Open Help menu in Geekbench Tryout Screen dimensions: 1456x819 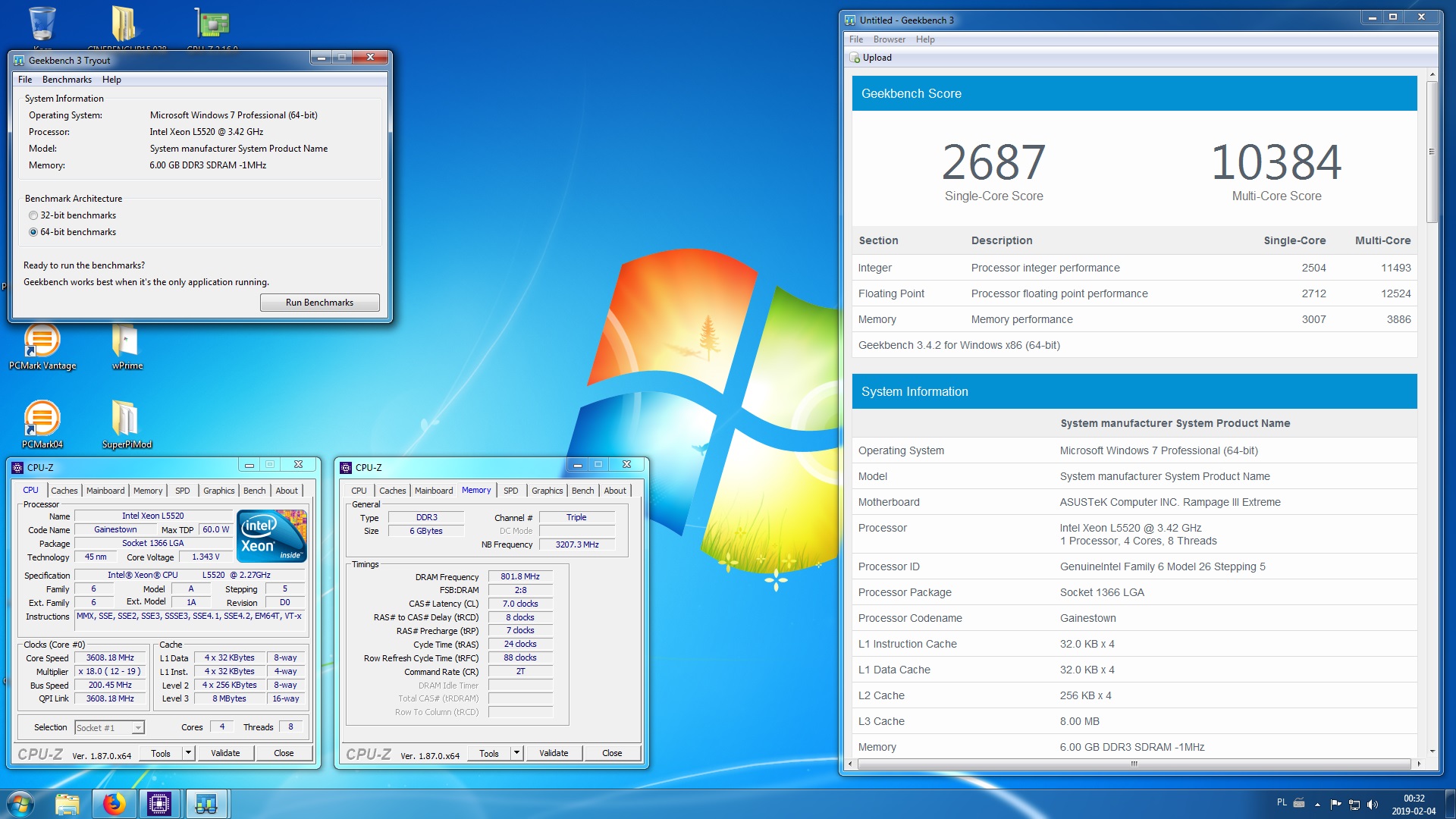(x=111, y=80)
